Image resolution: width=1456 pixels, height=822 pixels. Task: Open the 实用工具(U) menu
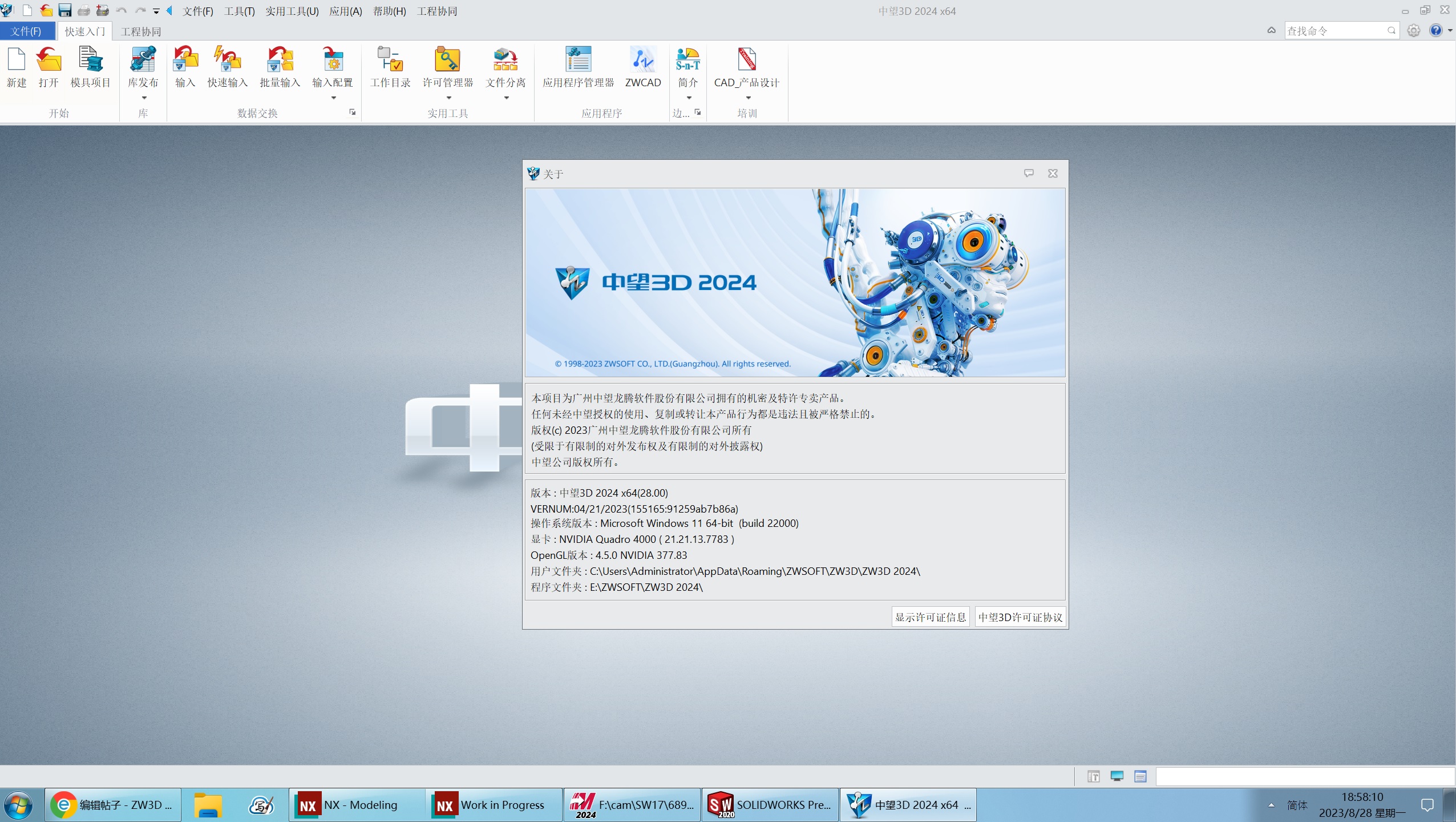(x=292, y=11)
